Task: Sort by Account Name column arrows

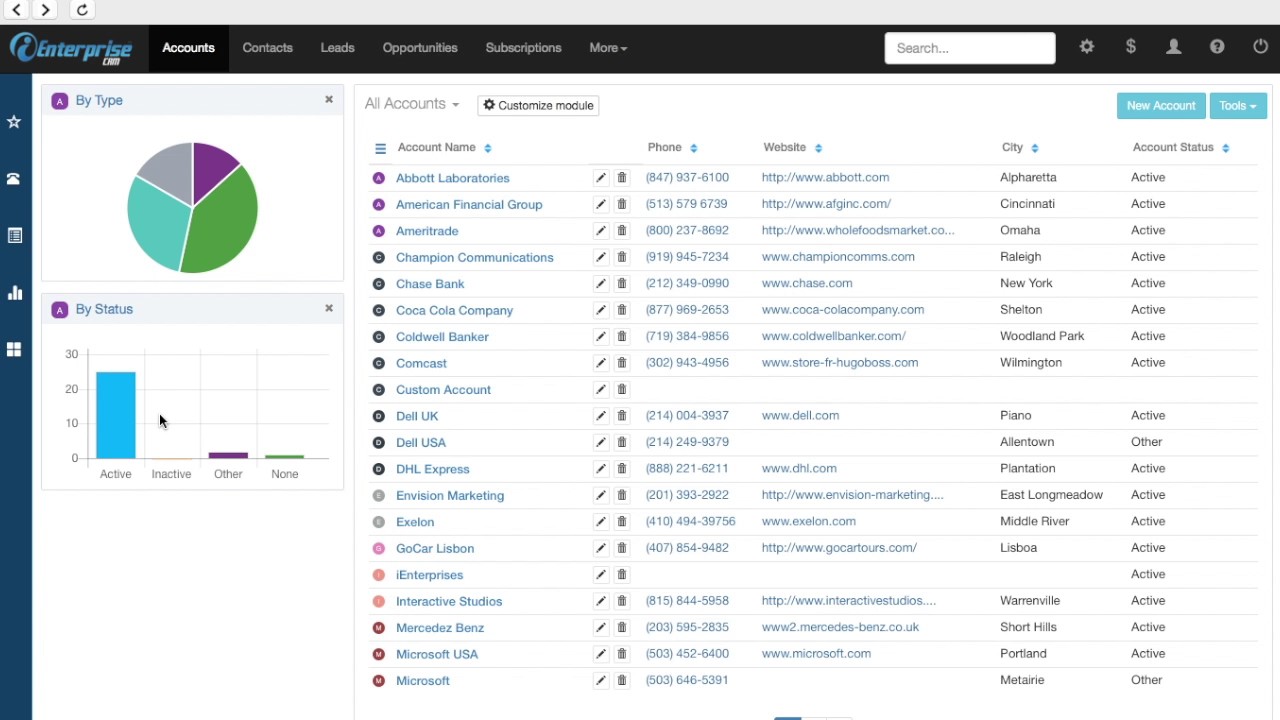Action: point(487,148)
